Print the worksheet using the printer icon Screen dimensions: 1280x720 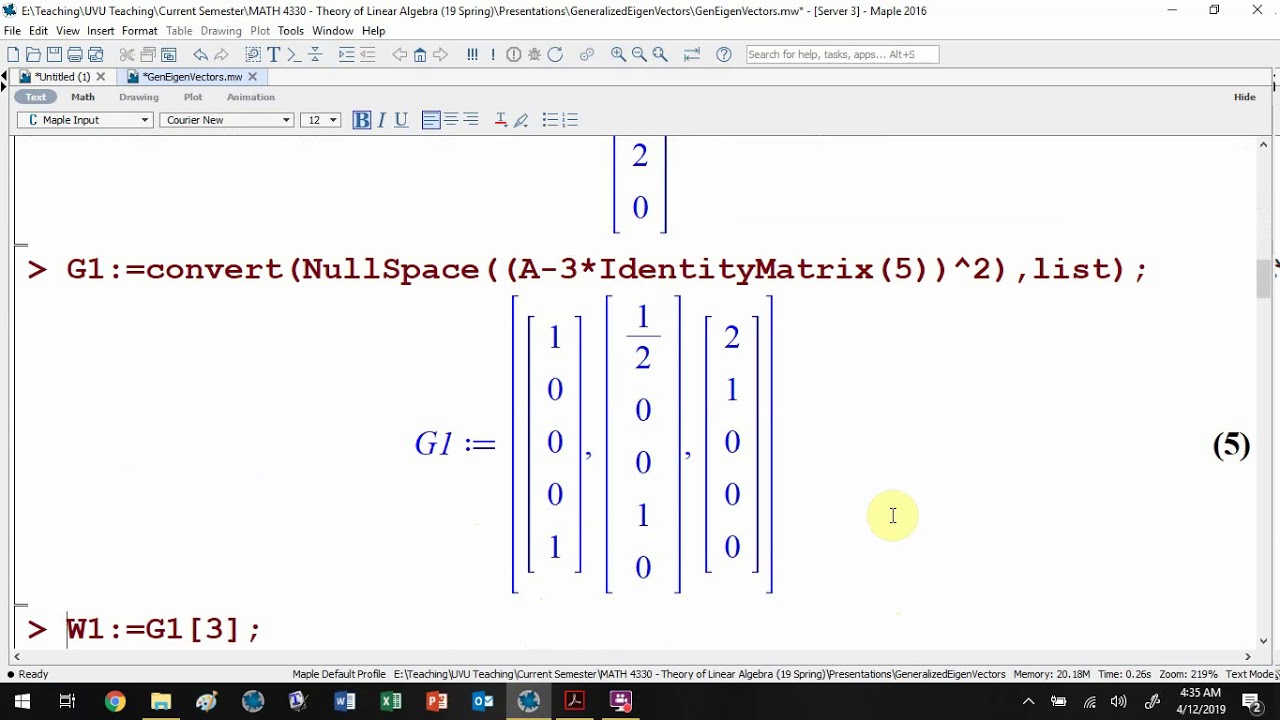point(75,54)
